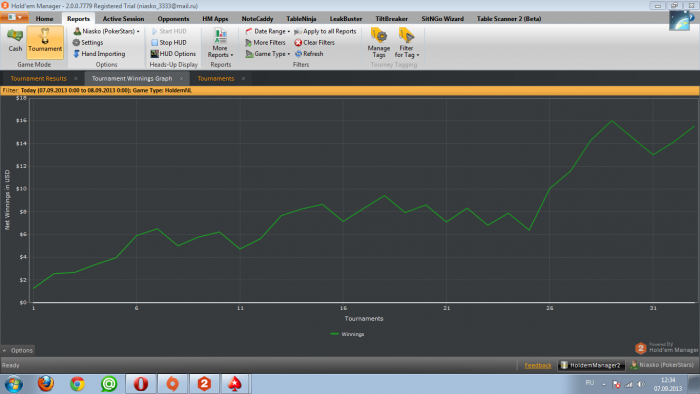Expand More Reports dropdown
The image size is (700, 394).
220,43
